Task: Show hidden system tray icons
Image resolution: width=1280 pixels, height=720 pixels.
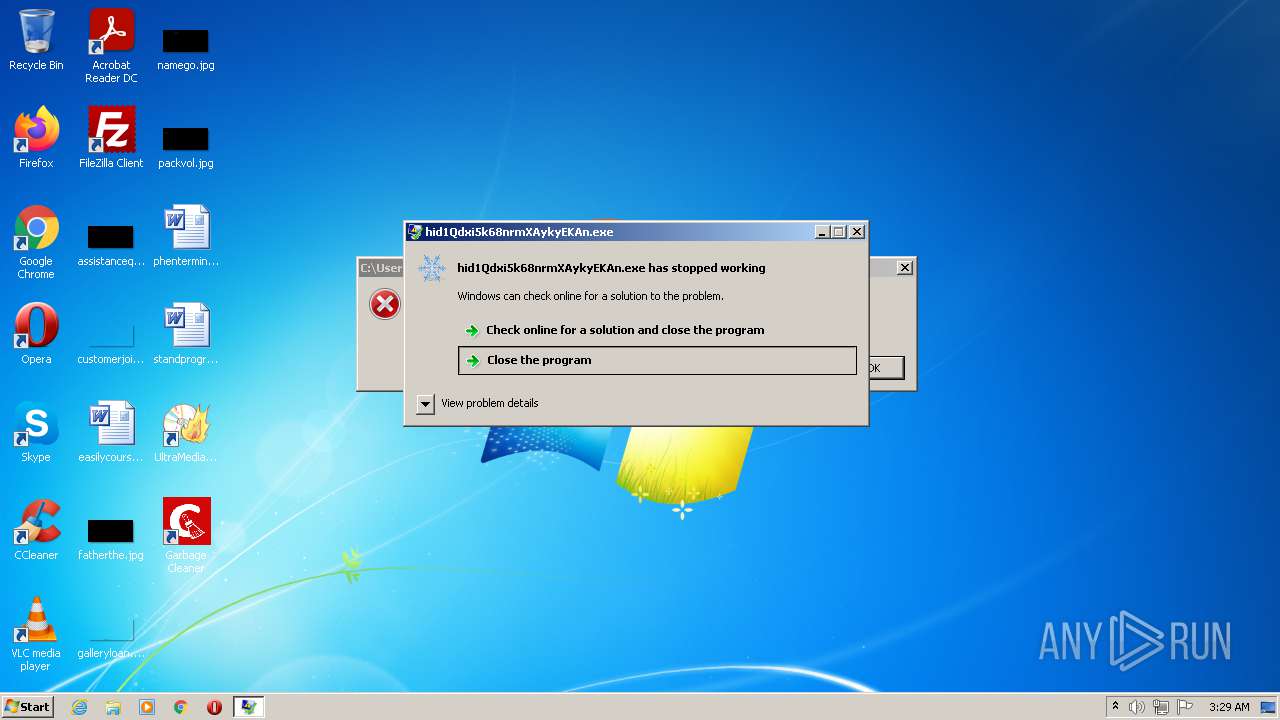Action: click(1115, 707)
